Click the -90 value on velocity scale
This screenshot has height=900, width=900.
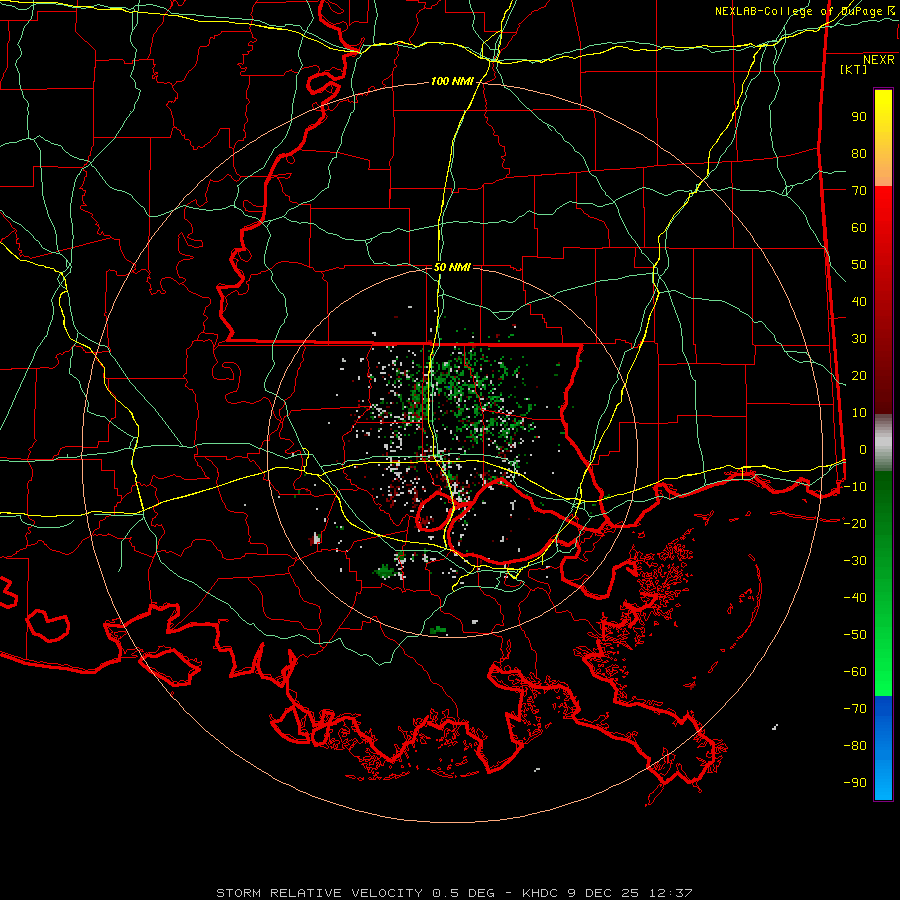855,783
